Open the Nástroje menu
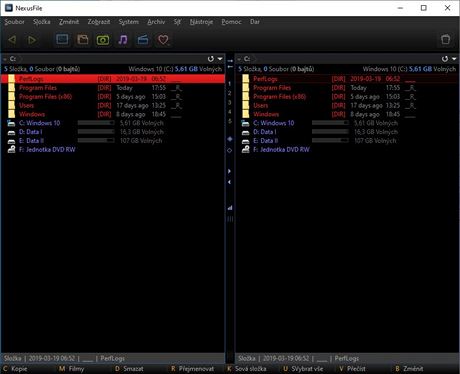 pyautogui.click(x=201, y=22)
